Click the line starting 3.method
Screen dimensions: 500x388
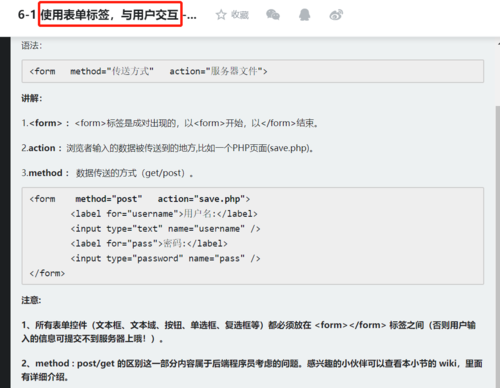(x=107, y=173)
